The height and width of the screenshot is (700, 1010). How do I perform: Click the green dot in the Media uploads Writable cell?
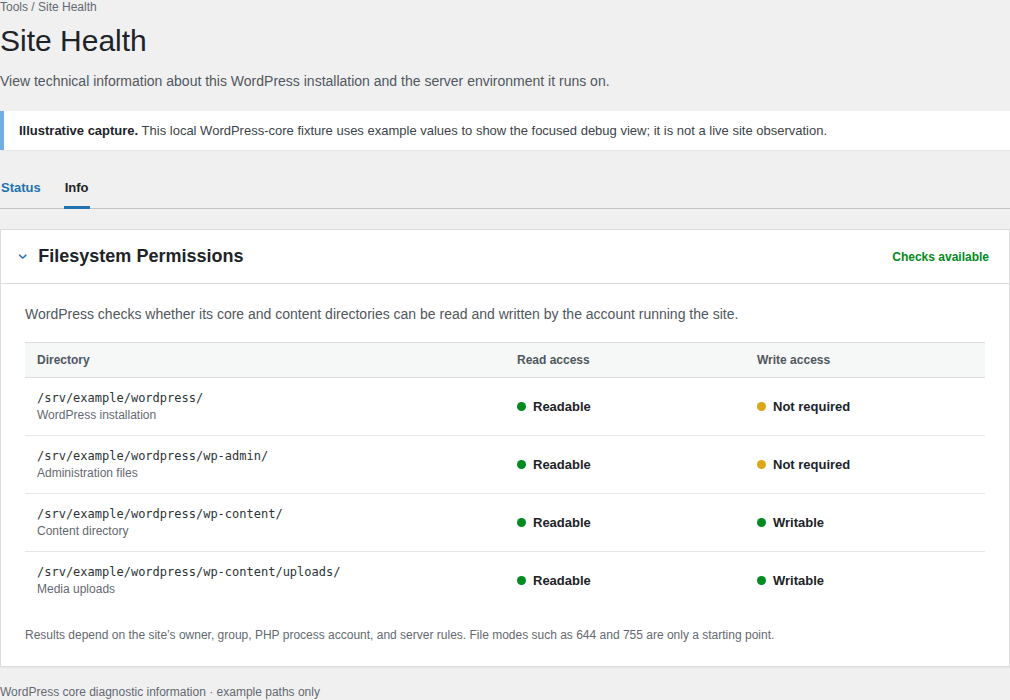761,580
